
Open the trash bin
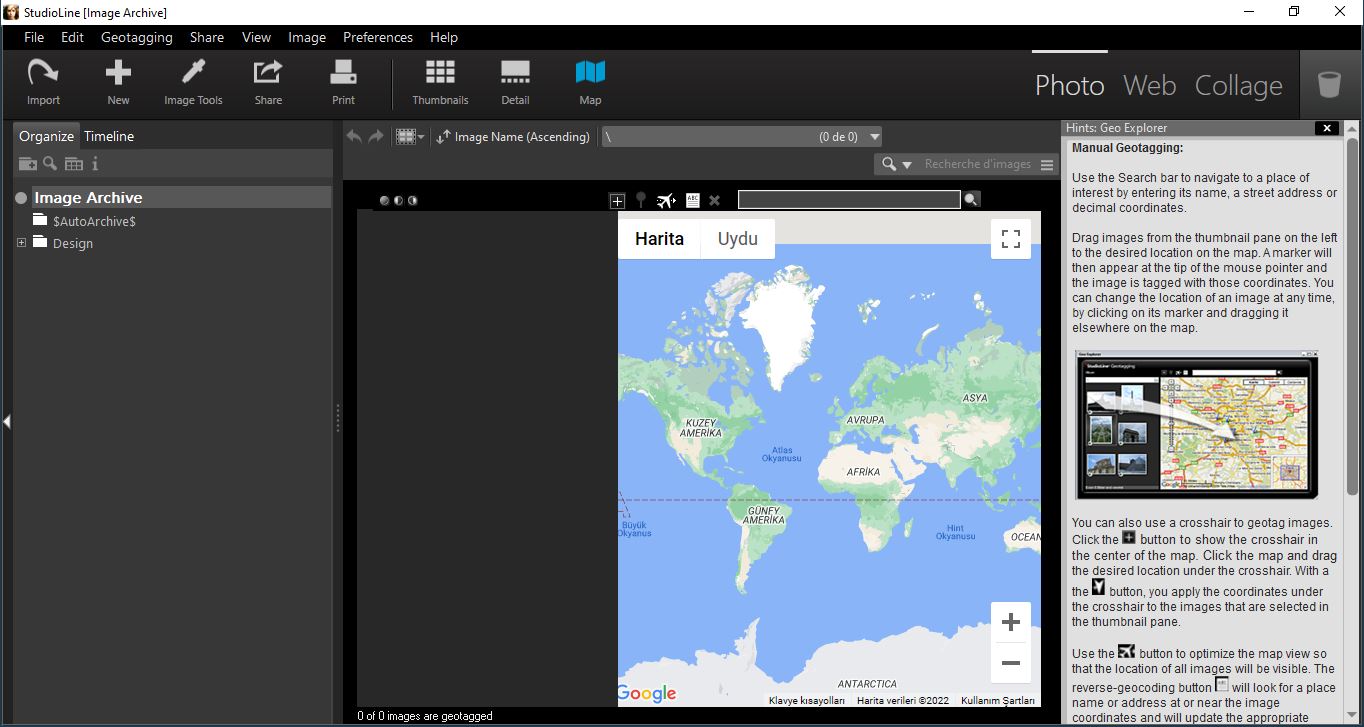[1329, 84]
